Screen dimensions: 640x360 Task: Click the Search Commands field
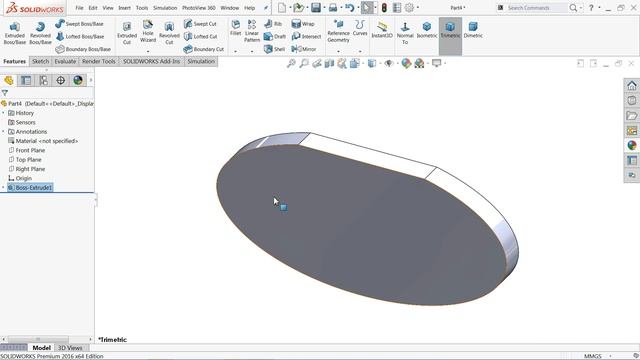[x=536, y=8]
